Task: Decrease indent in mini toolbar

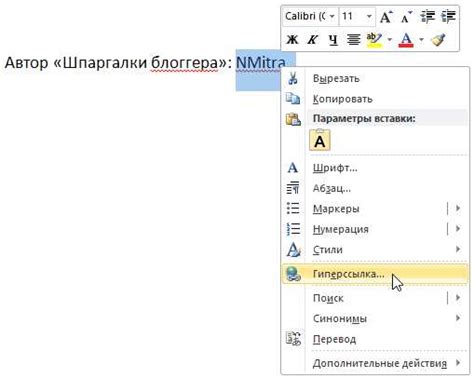Action: pos(428,16)
